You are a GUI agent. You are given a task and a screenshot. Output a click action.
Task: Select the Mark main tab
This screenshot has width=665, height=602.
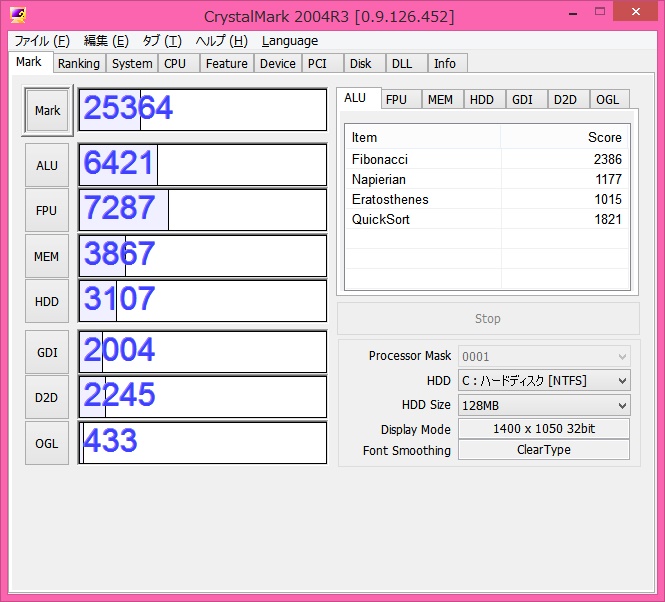pyautogui.click(x=31, y=62)
